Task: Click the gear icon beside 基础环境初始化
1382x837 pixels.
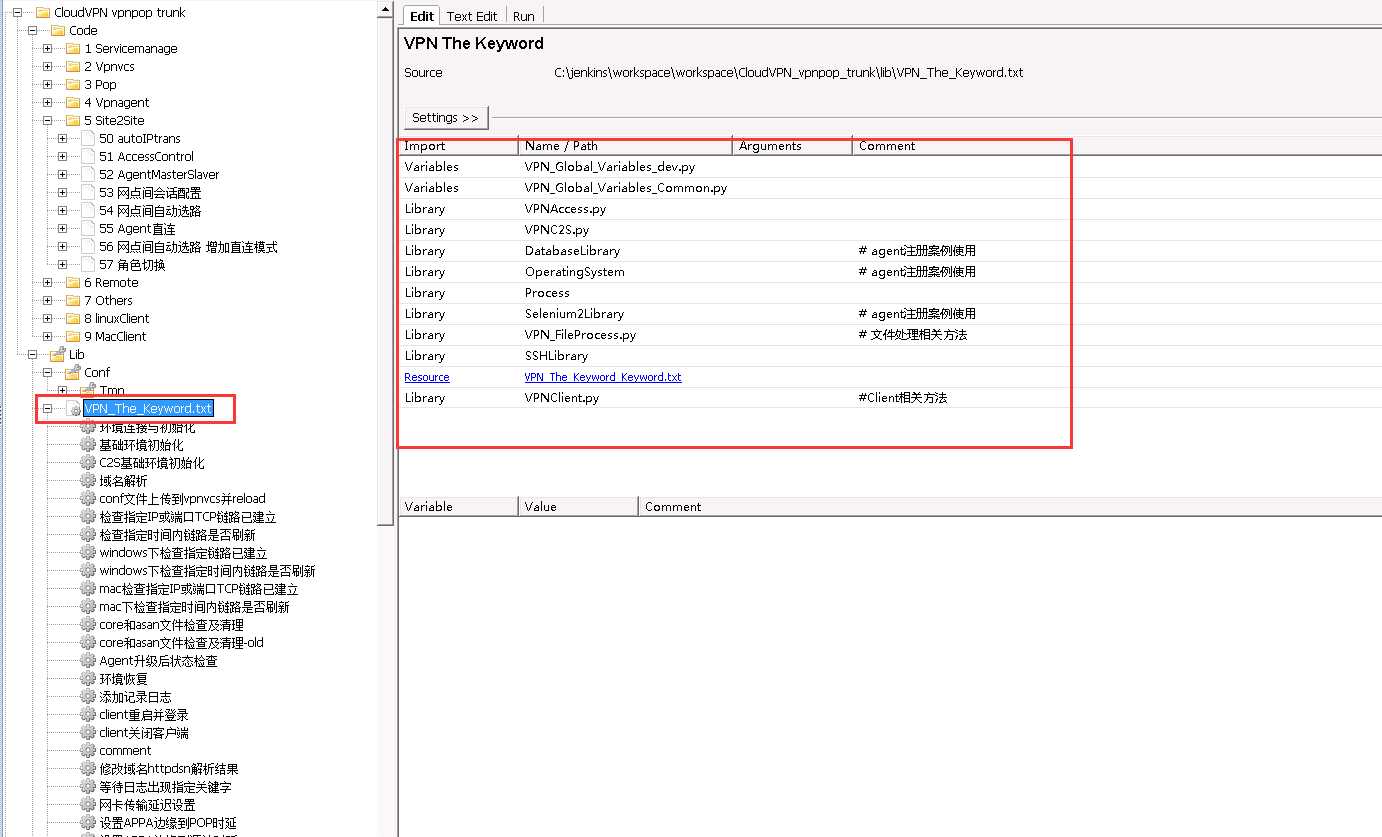Action: pos(88,445)
